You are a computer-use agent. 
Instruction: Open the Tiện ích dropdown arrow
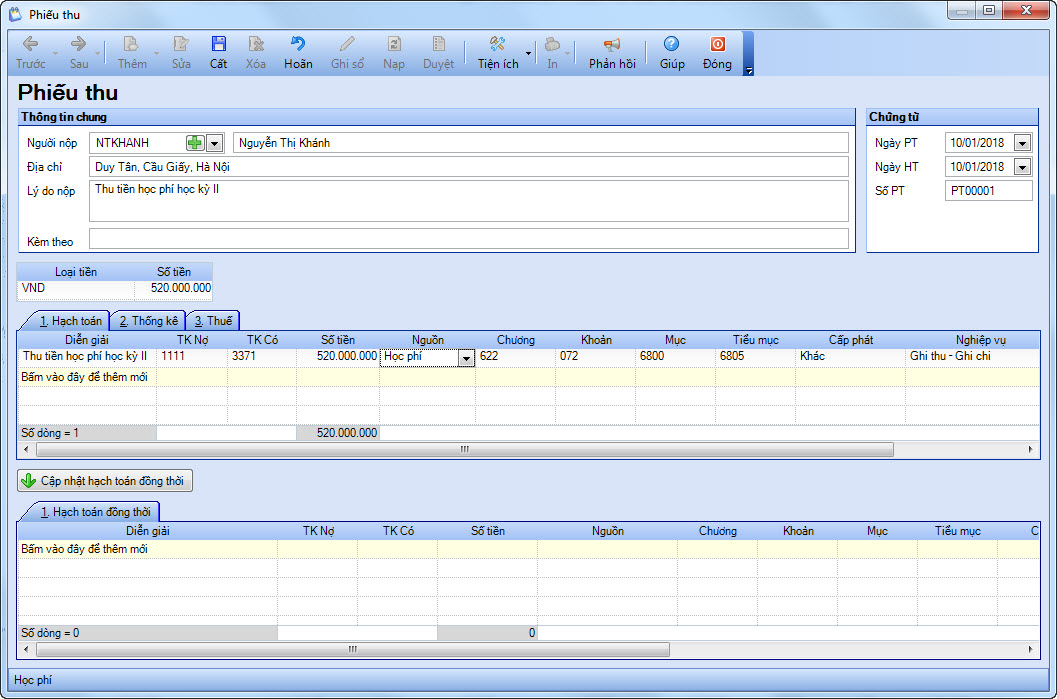tap(528, 53)
